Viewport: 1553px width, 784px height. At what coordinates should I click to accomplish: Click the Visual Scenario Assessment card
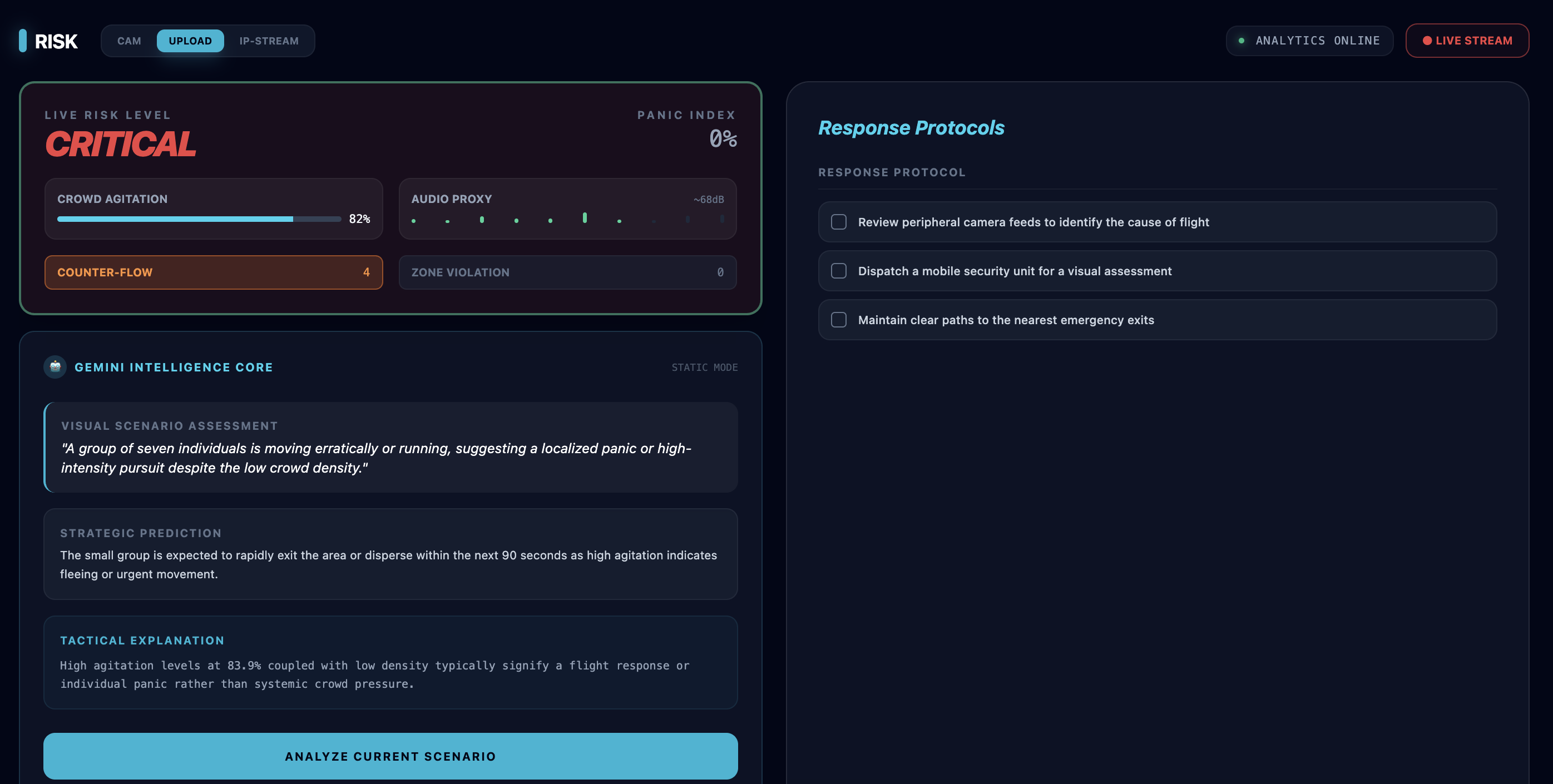point(390,447)
